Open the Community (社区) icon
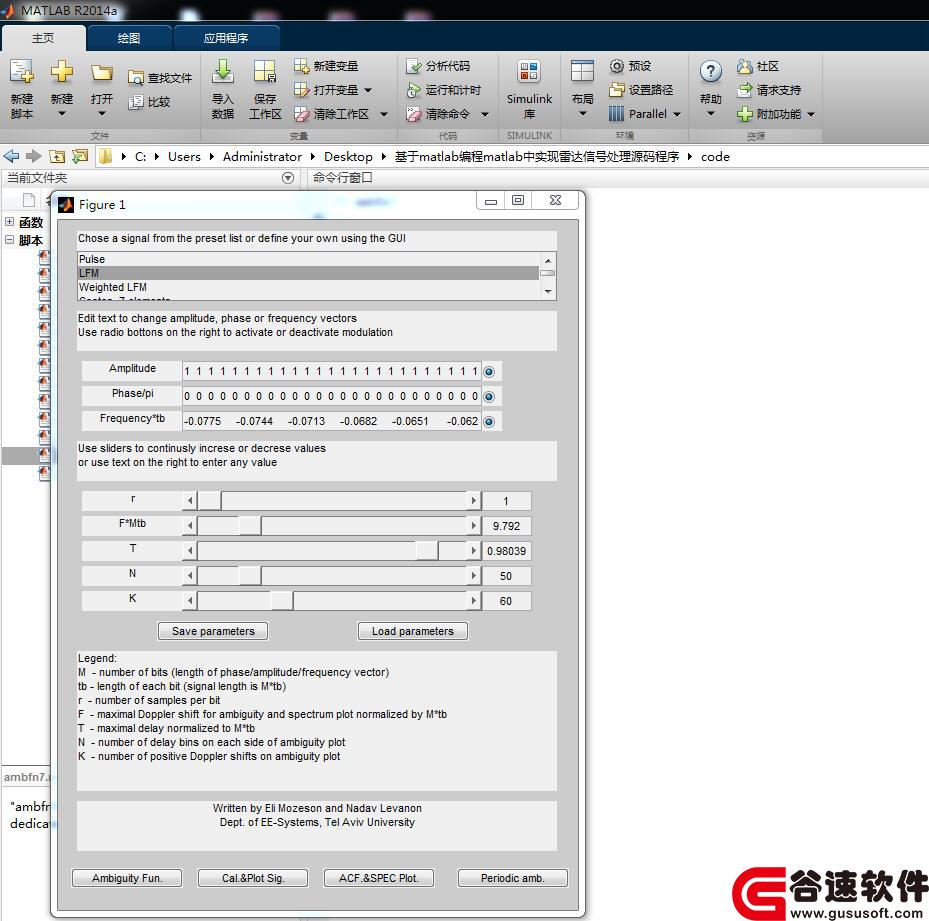 tap(745, 66)
